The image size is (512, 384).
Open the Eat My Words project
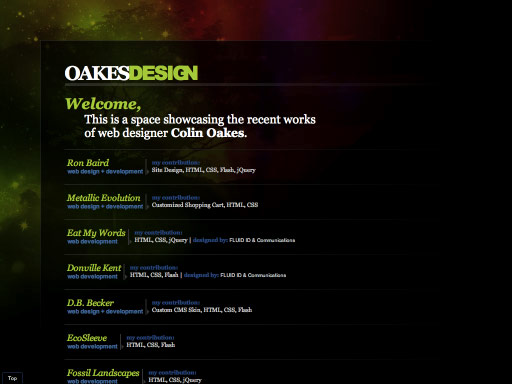pyautogui.click(x=96, y=233)
